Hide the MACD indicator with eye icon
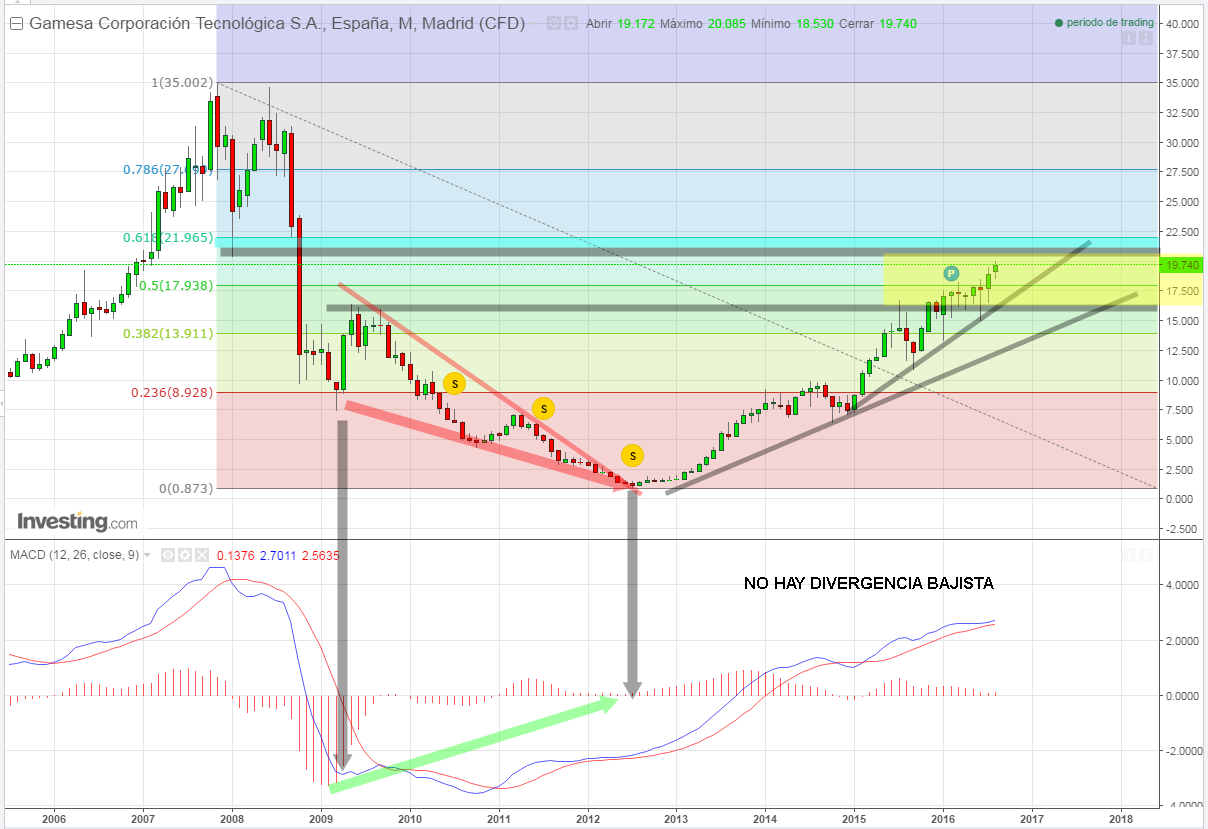 click(x=168, y=555)
